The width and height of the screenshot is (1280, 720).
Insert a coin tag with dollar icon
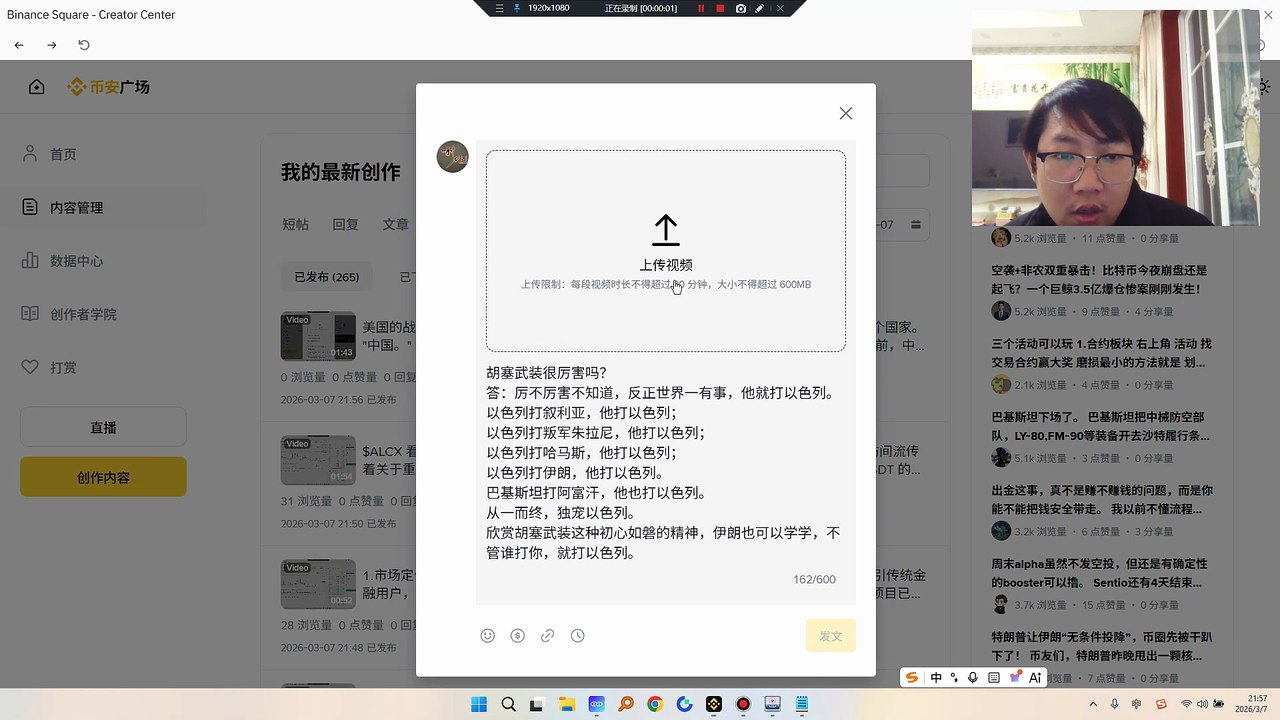pyautogui.click(x=518, y=636)
